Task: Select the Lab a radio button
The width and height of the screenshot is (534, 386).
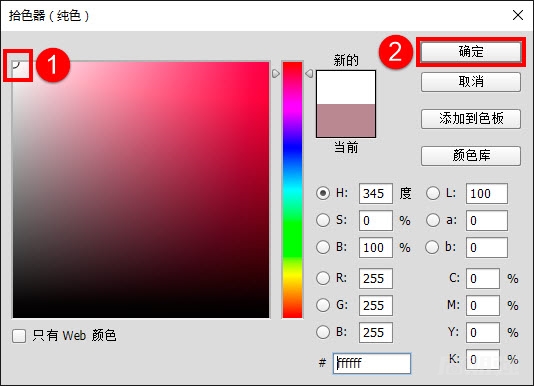Action: coord(433,220)
